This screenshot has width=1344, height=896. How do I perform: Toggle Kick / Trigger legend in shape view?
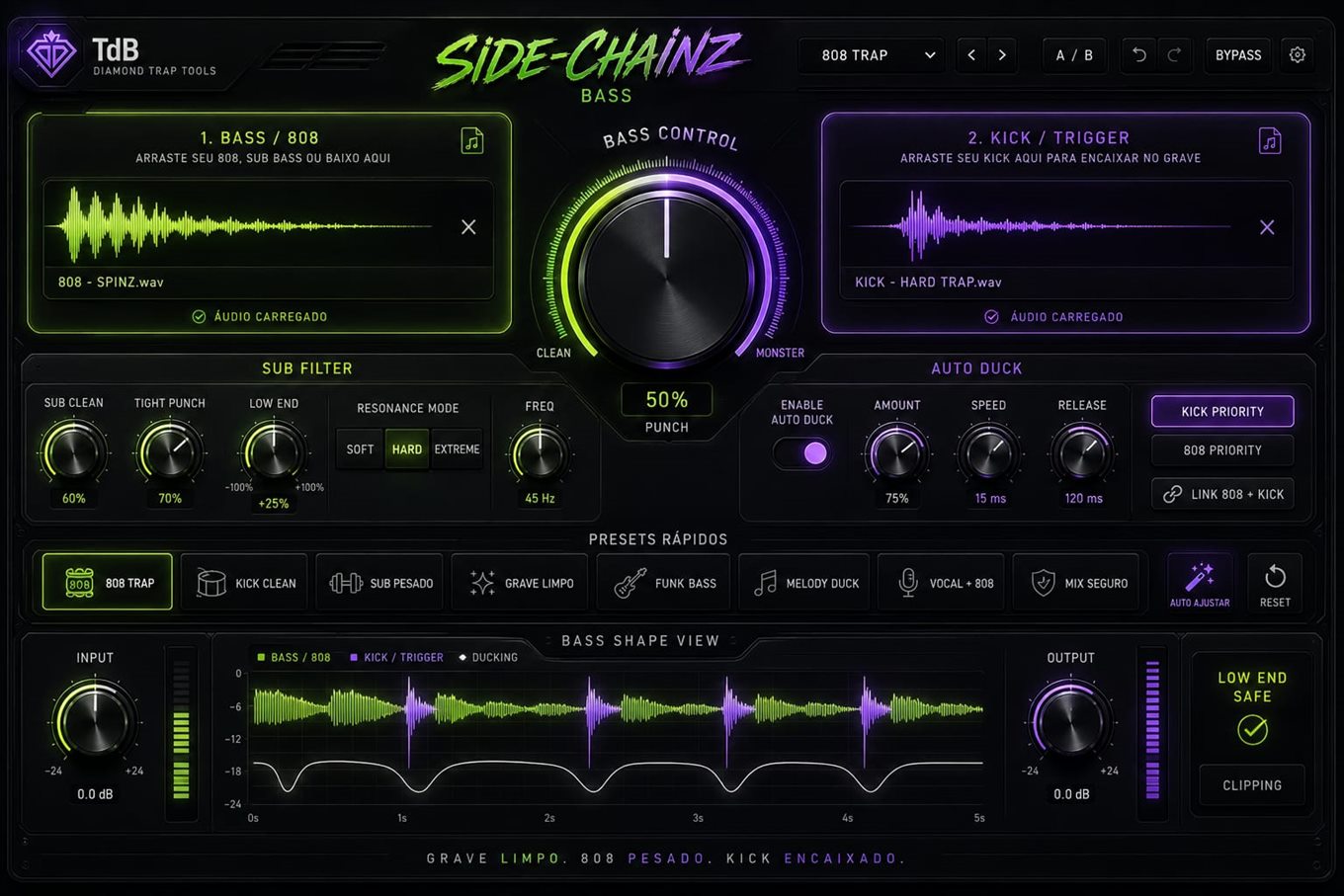point(396,657)
